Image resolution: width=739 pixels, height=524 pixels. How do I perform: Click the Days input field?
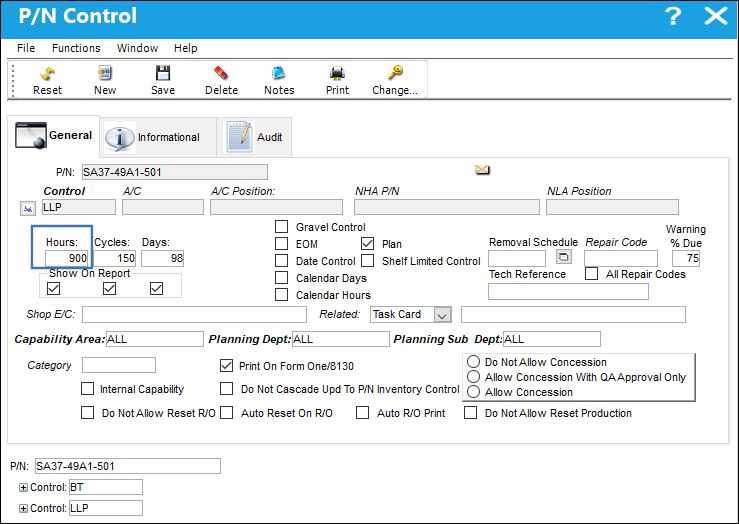tap(163, 258)
